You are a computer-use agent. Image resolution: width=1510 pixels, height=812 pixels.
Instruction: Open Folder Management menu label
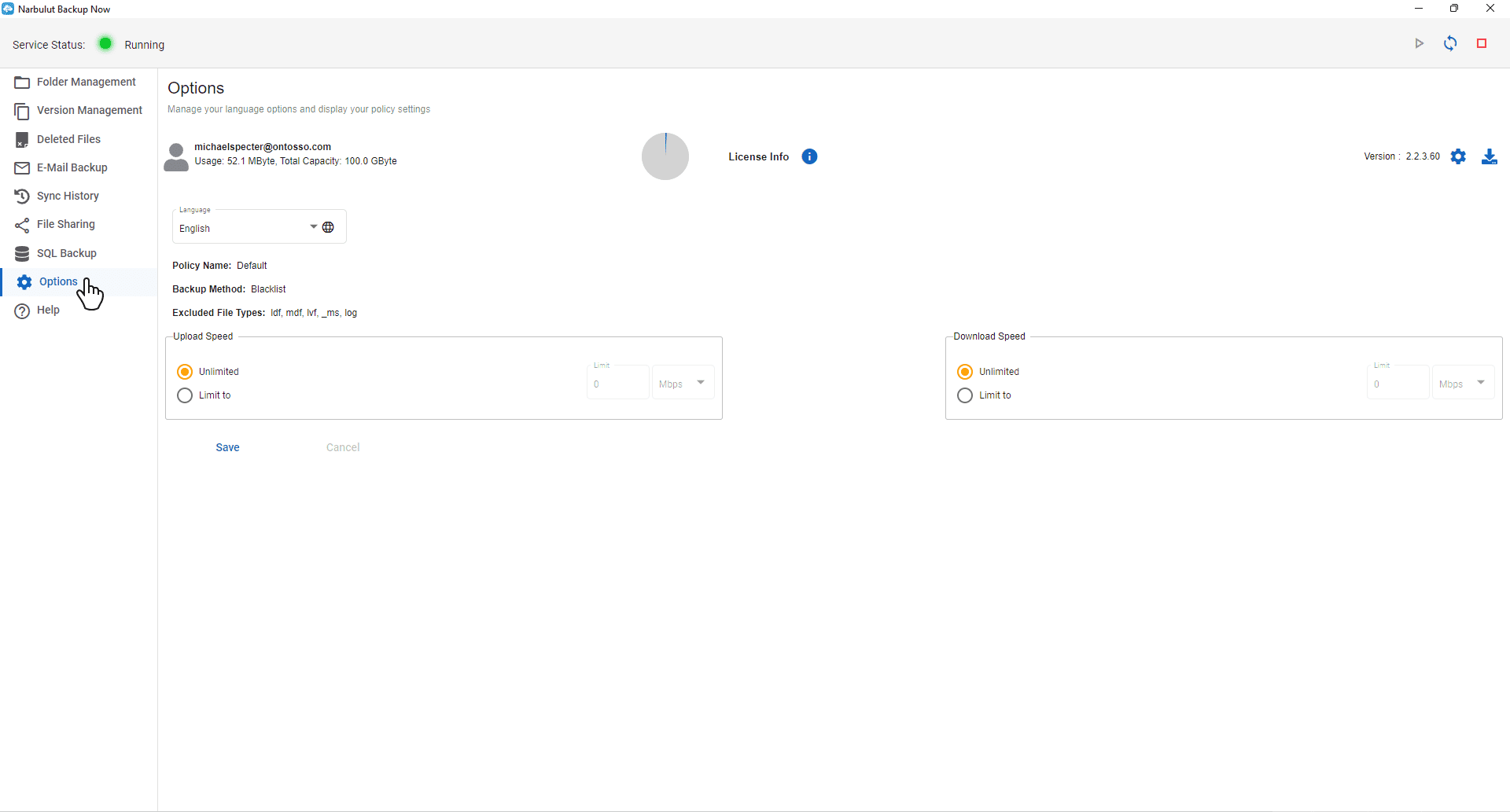pyautogui.click(x=87, y=82)
